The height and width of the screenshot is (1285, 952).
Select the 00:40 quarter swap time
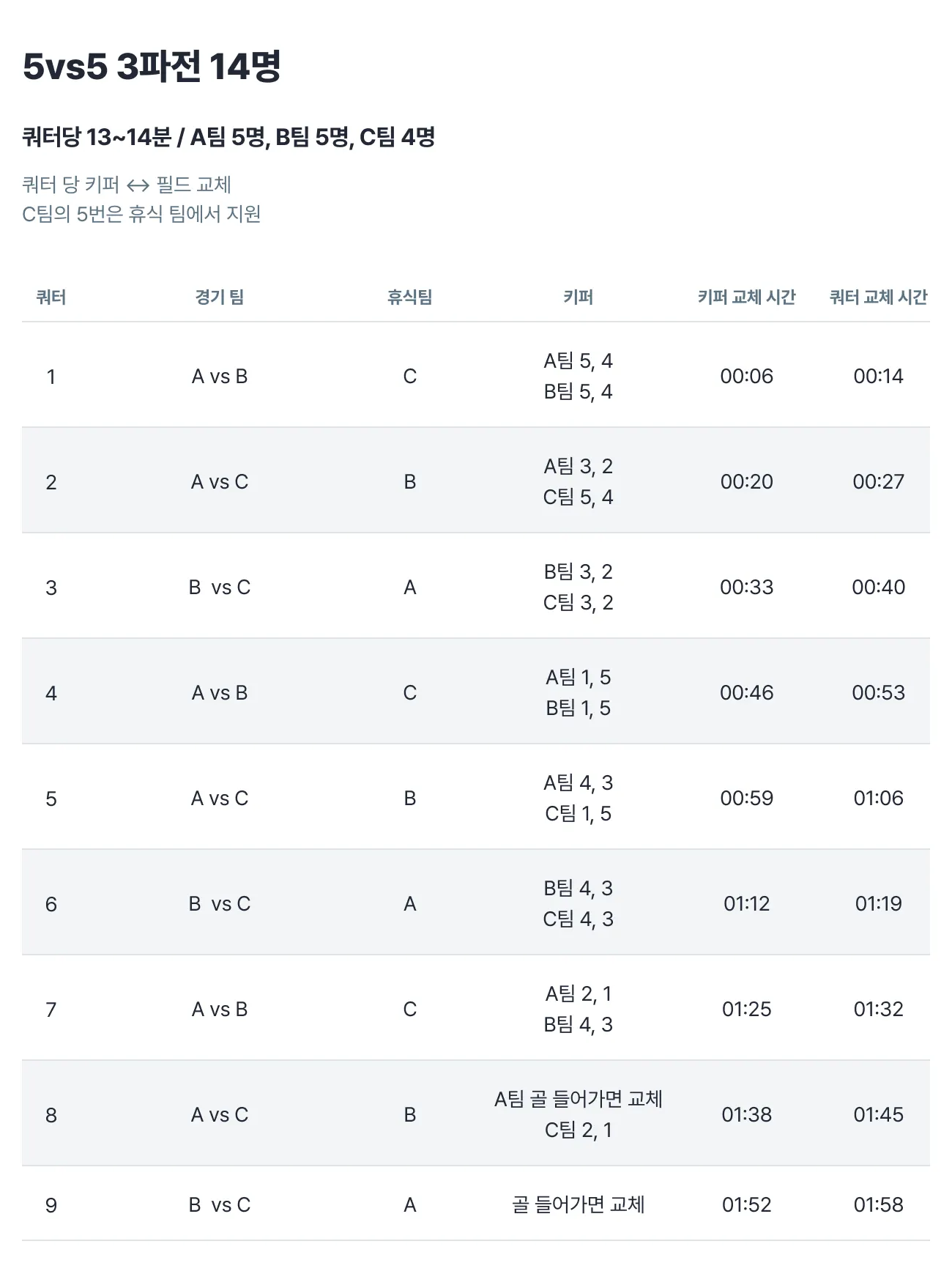pyautogui.click(x=878, y=587)
